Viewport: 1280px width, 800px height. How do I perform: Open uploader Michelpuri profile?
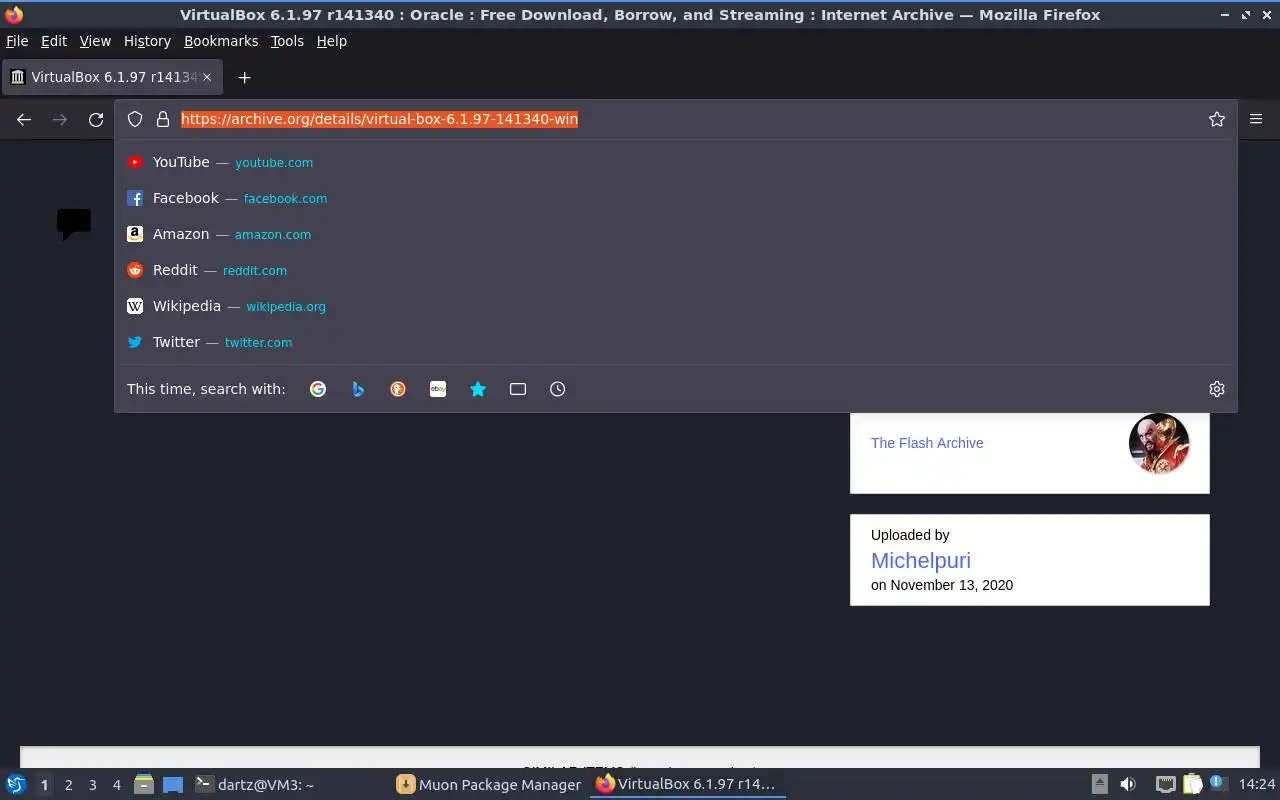coord(921,561)
